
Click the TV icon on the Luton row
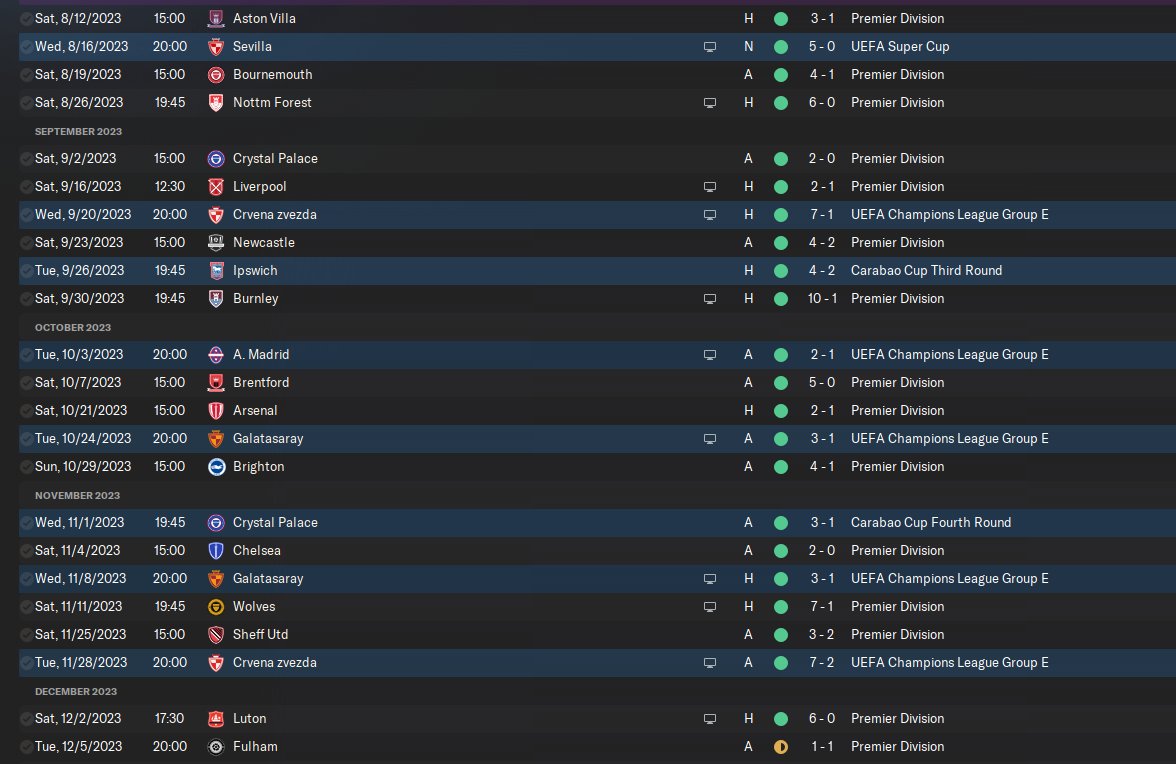[x=710, y=718]
